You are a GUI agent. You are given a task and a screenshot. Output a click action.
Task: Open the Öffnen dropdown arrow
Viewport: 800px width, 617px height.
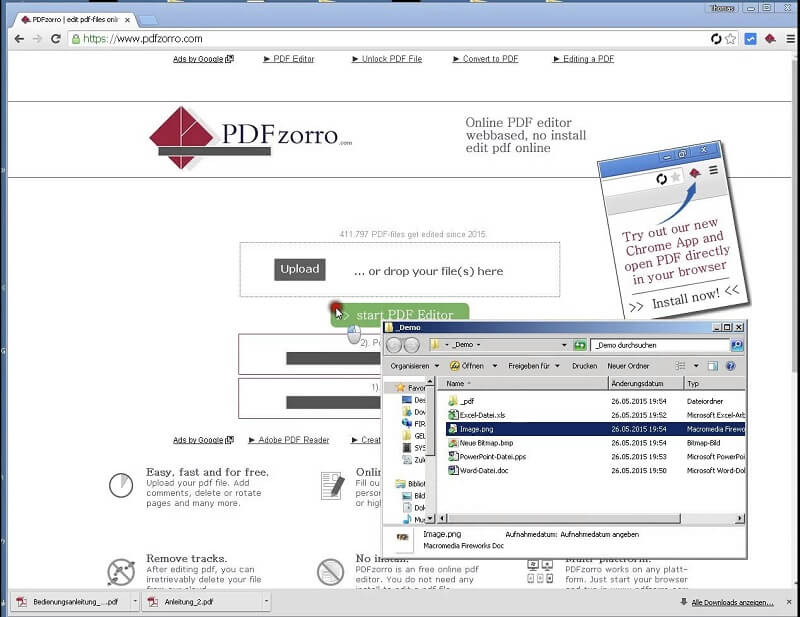(496, 365)
